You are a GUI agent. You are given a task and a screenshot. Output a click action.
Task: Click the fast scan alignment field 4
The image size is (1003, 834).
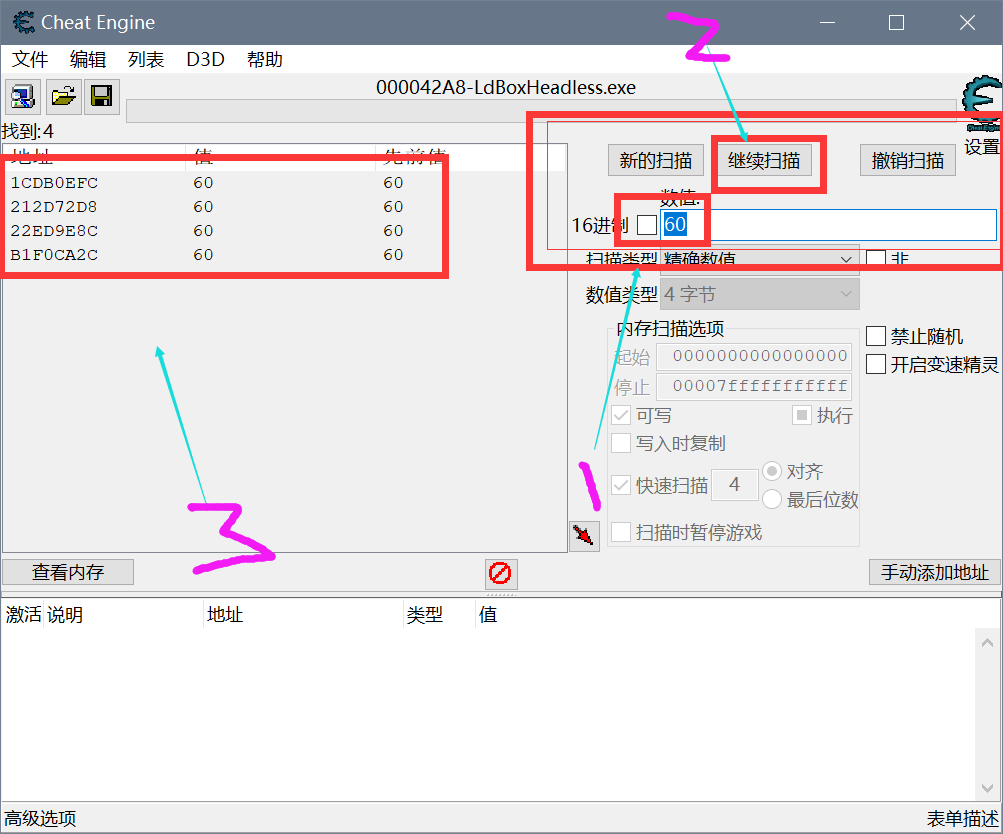(x=735, y=485)
